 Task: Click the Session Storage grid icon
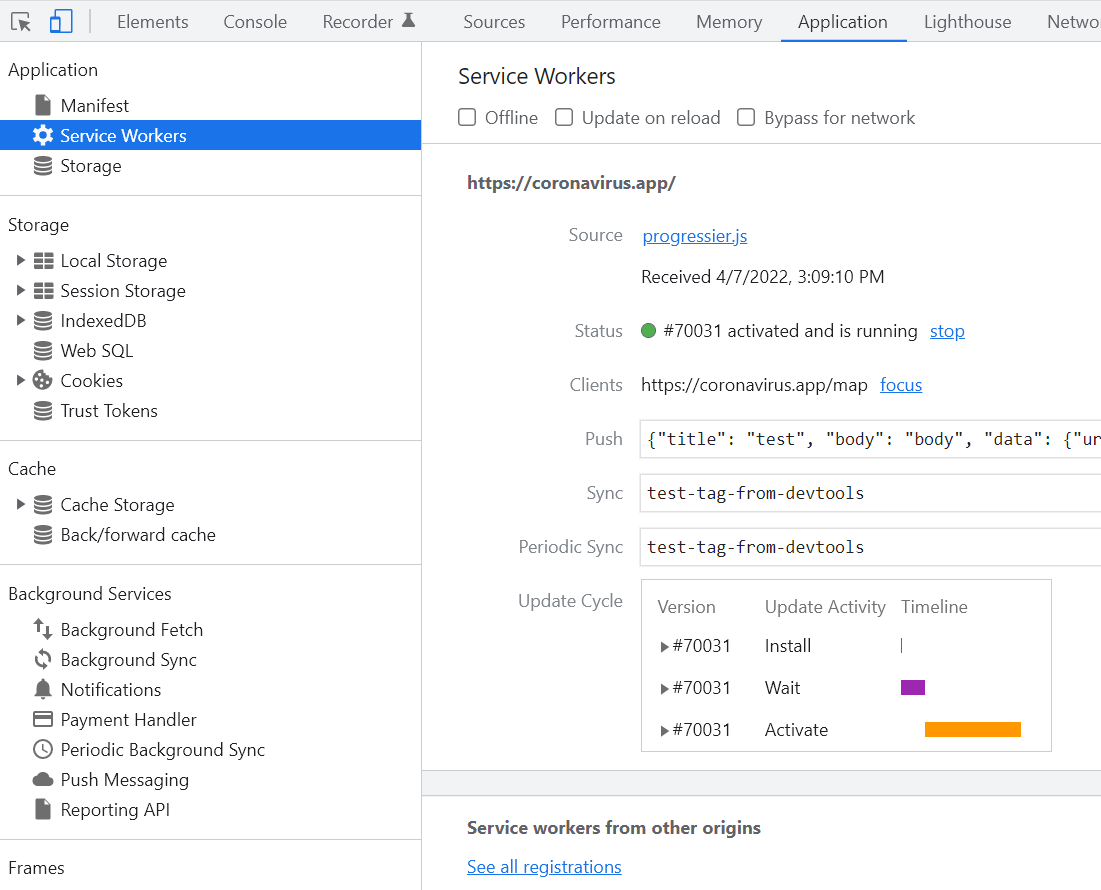point(44,291)
